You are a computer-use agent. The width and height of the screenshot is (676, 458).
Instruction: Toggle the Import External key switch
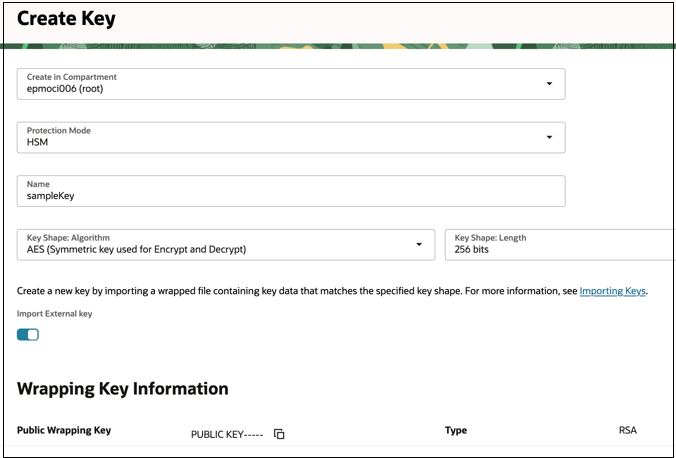[x=28, y=335]
